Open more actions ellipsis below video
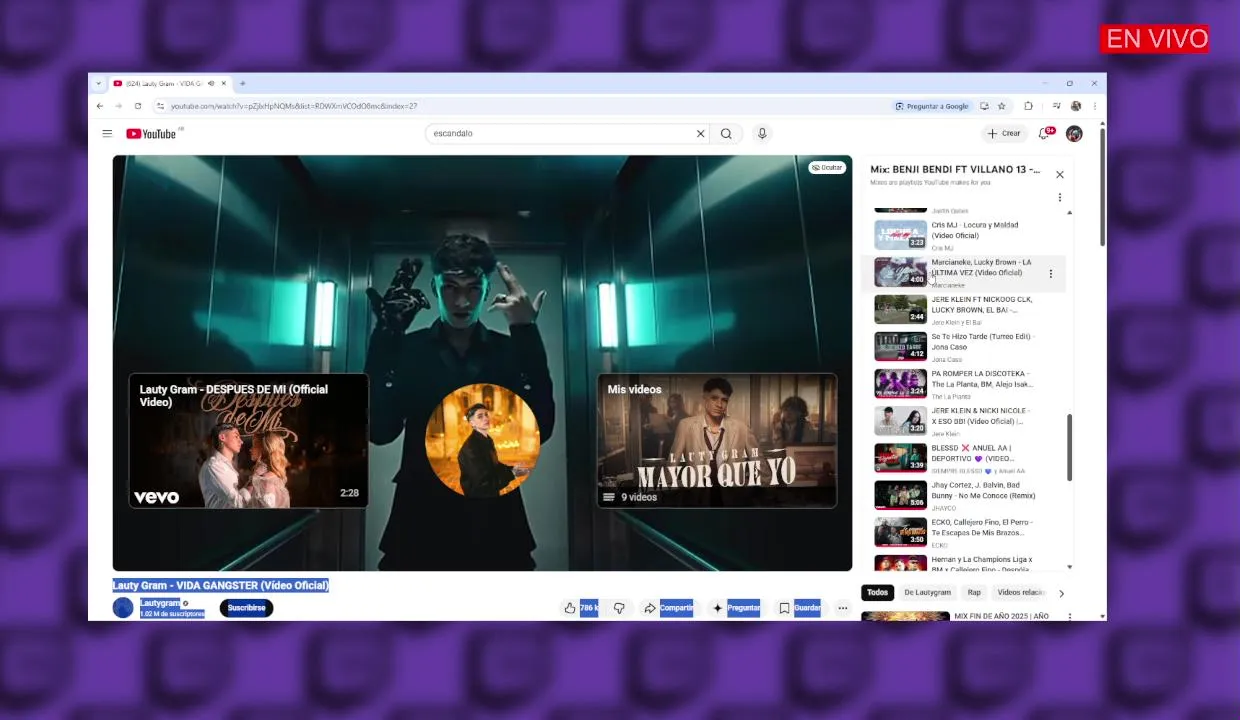 [x=842, y=608]
